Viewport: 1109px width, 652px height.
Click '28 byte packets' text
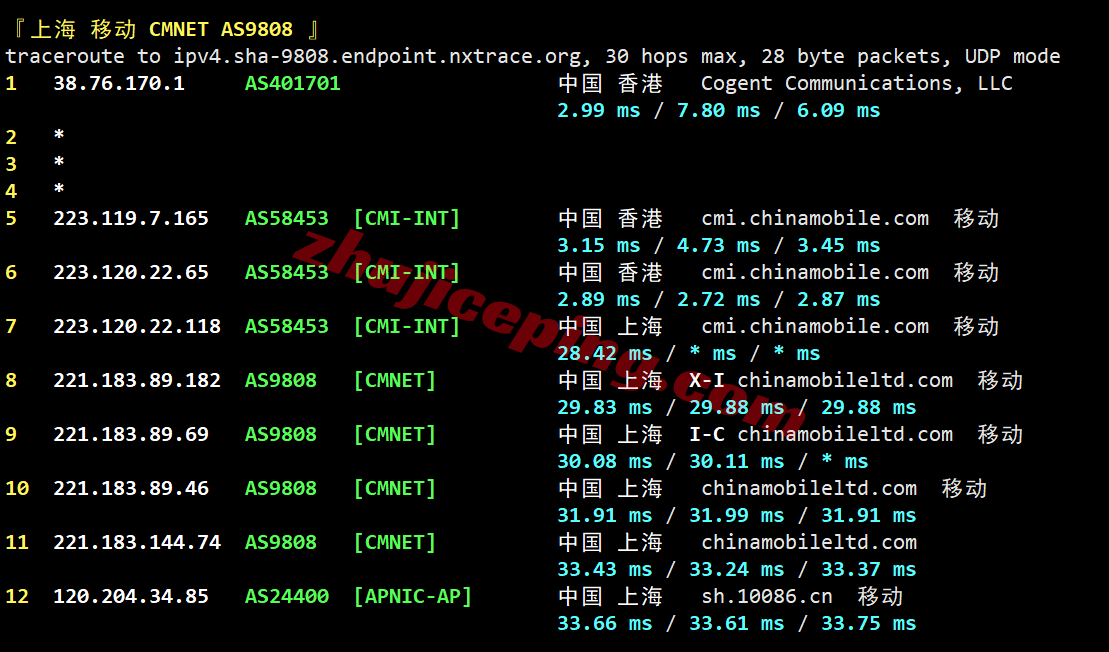[x=851, y=57]
